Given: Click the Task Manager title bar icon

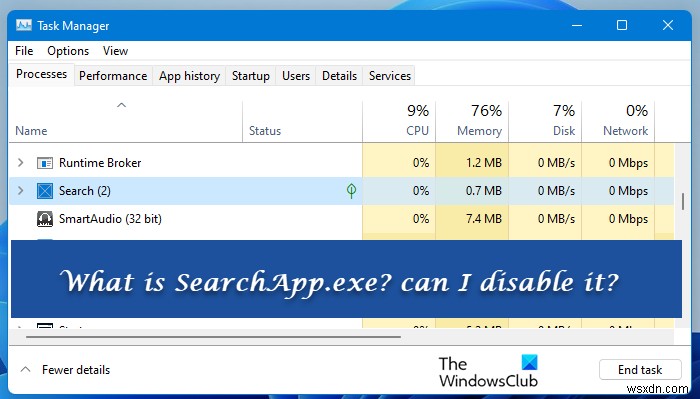Looking at the screenshot, I should pyautogui.click(x=24, y=25).
